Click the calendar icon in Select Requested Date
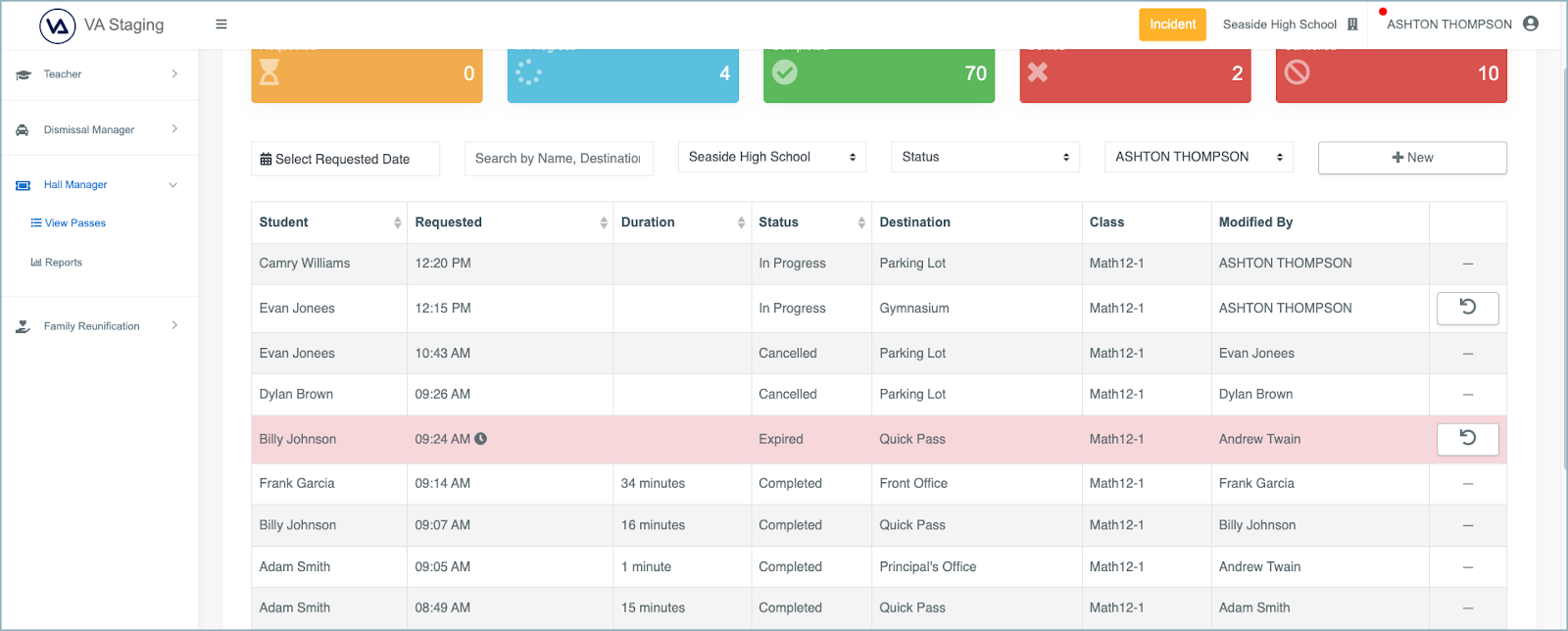1568x631 pixels. pos(266,159)
